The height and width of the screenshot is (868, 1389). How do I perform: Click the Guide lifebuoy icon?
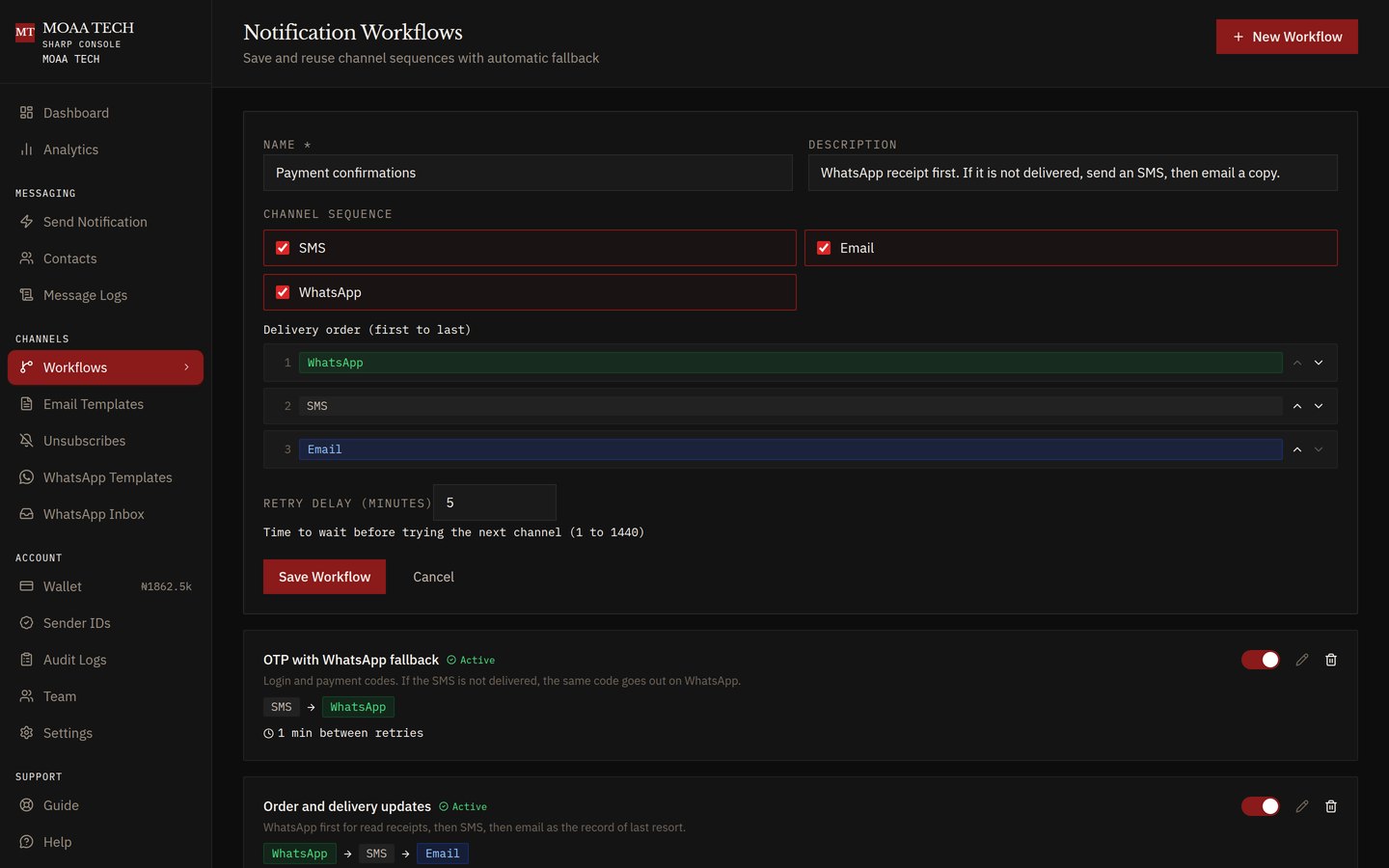(x=26, y=805)
